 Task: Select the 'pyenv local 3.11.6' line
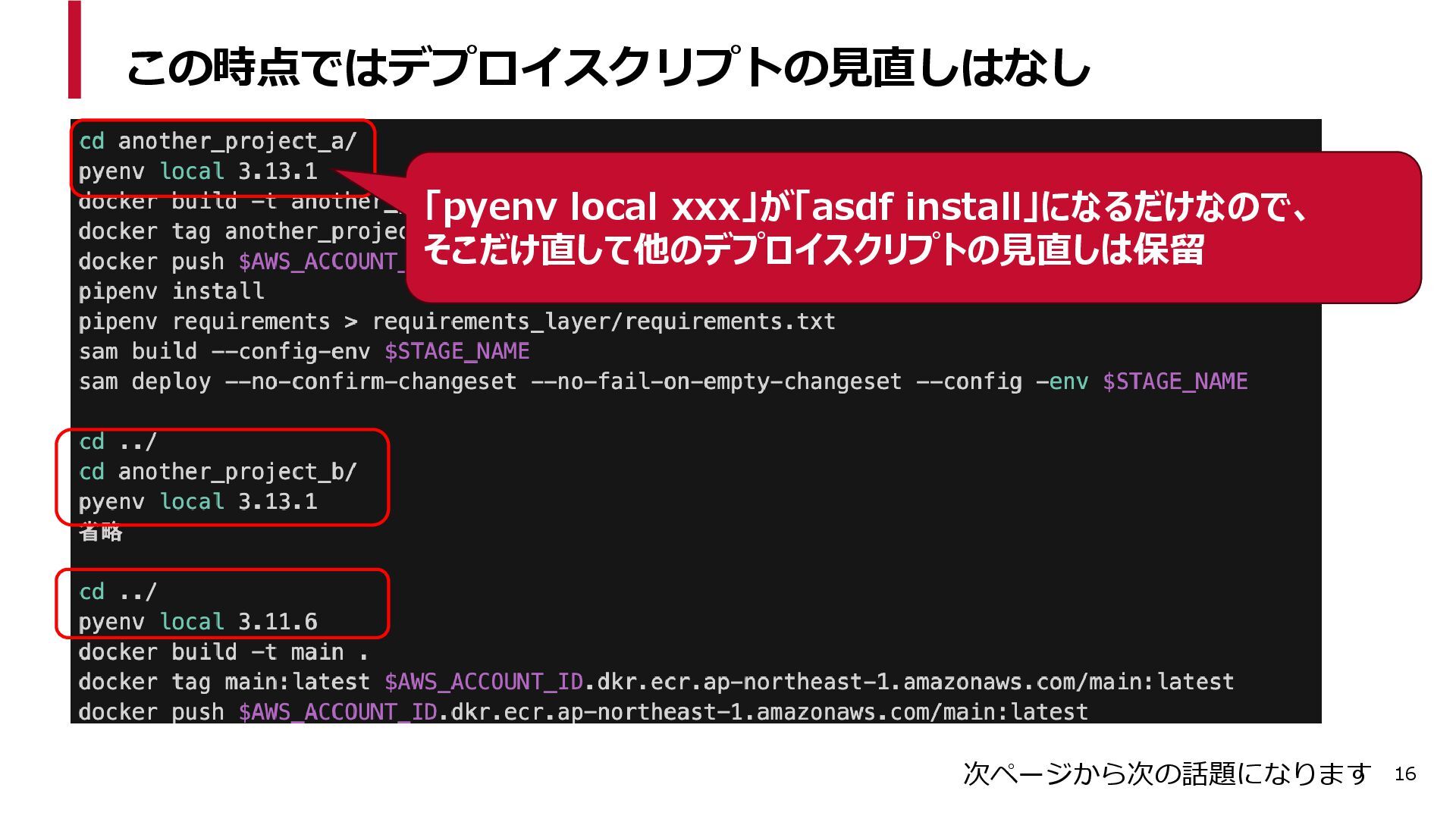pyautogui.click(x=198, y=622)
